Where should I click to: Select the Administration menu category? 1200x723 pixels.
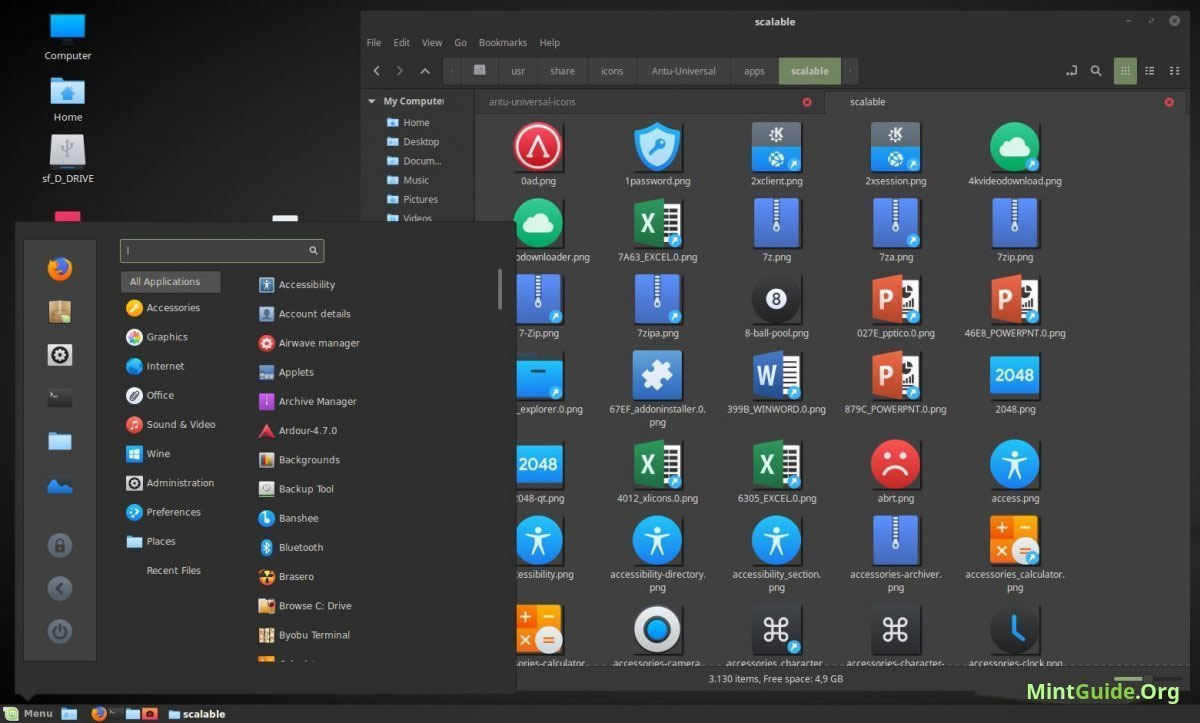(x=170, y=483)
